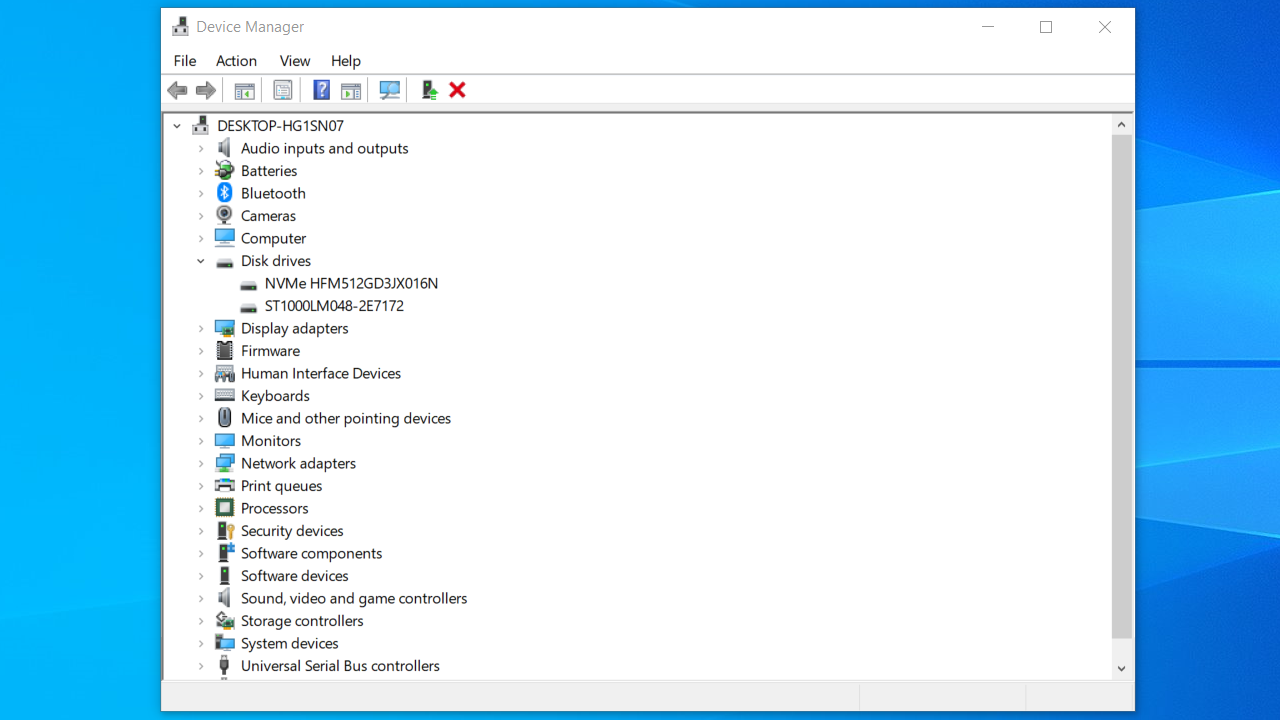Select the Disk drives label
1280x720 pixels.
(276, 261)
